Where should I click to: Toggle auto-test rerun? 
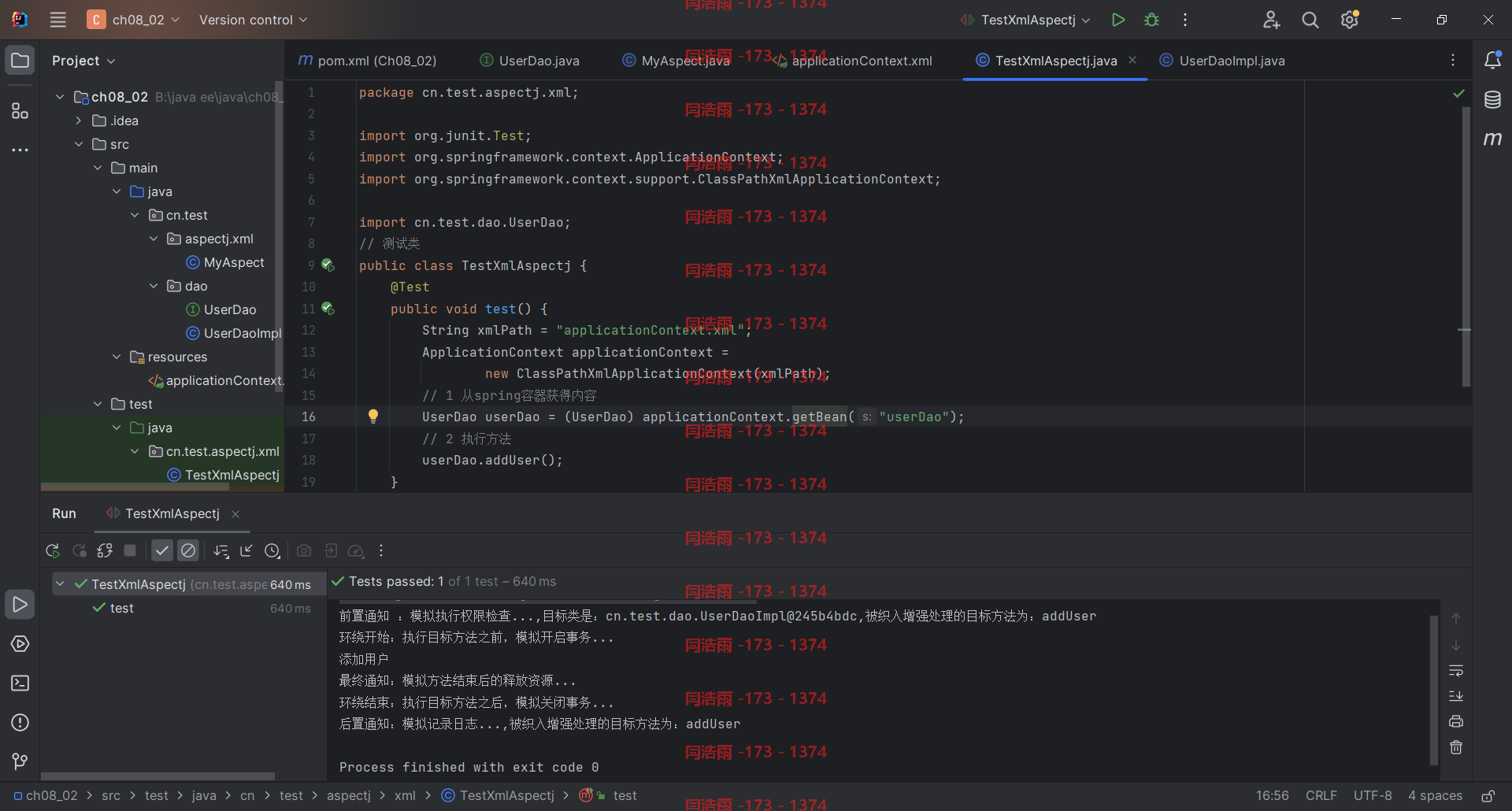tap(105, 551)
